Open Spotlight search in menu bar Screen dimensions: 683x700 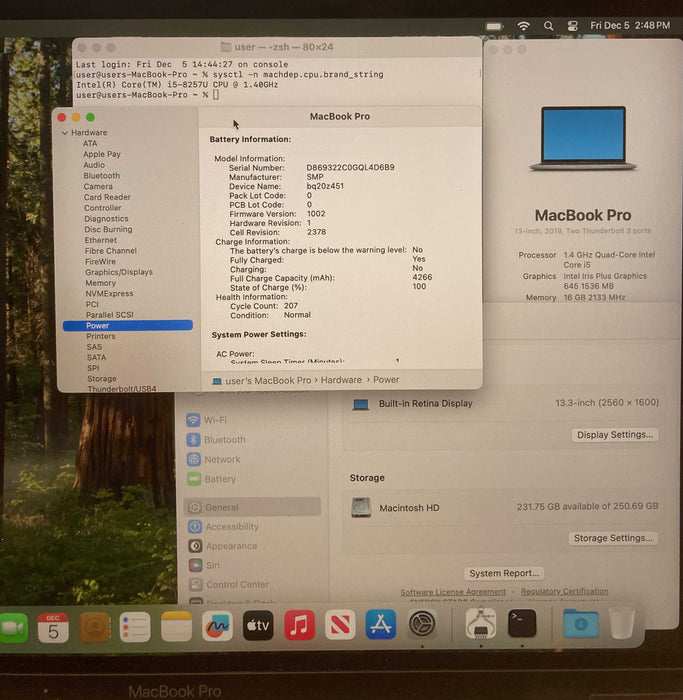click(549, 26)
